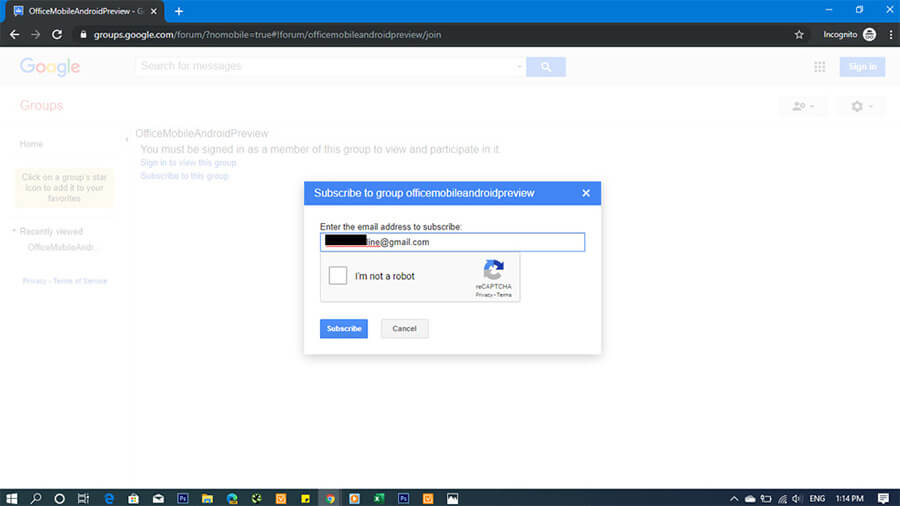
Task: Select the OfficeMobileAndroidPreview browser tab
Action: (80, 11)
